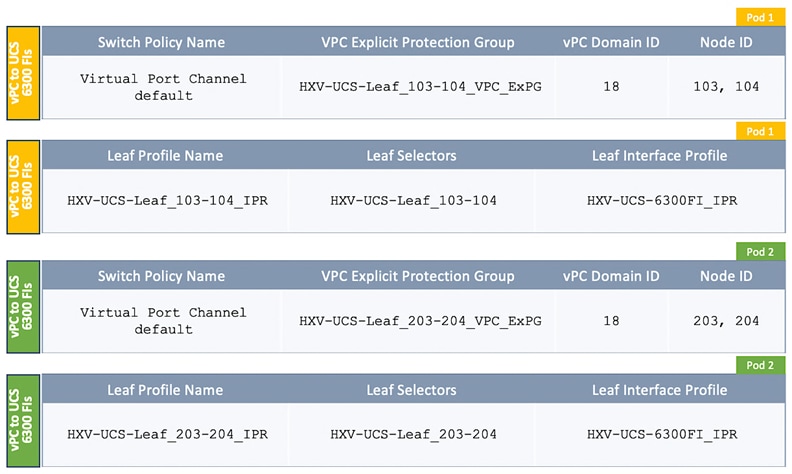Click HXV-UCS-6300FI_IPR beside the HXV-UCS-Leaf_103-104 selector
Screen dimensions: 792x474
pyautogui.click(x=661, y=201)
